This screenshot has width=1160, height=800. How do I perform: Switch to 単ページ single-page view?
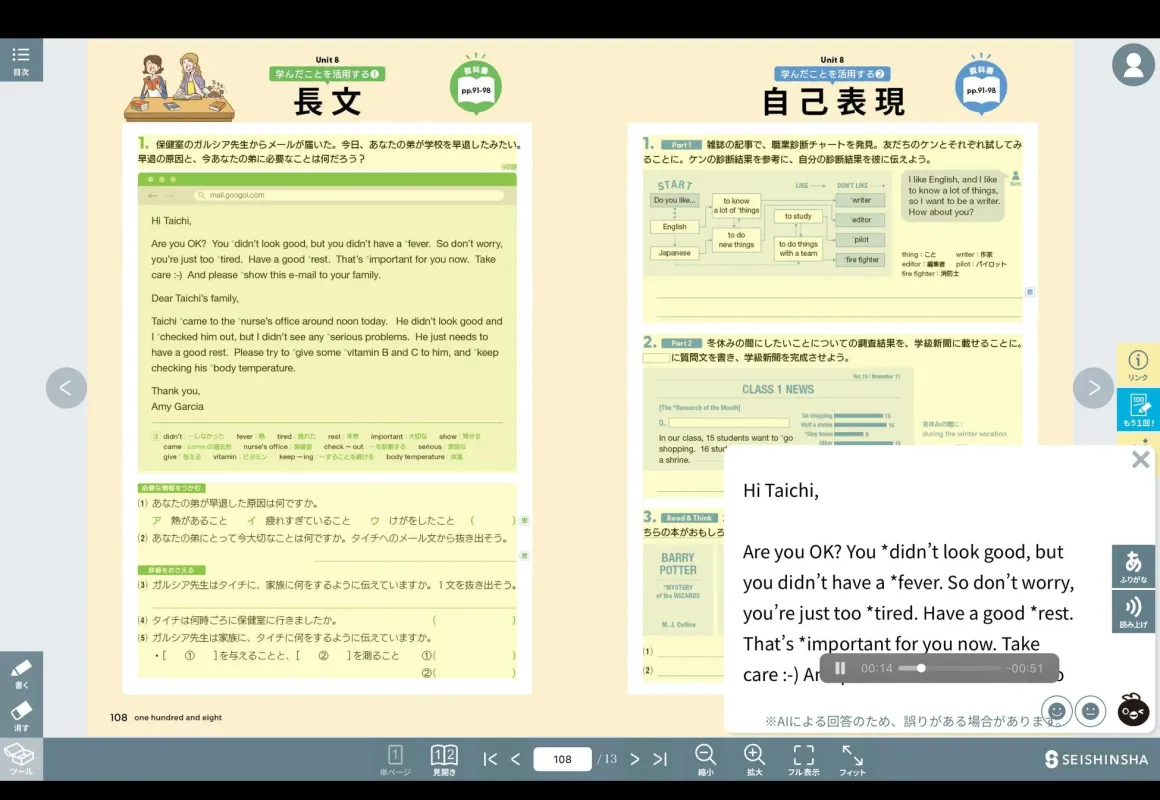tap(396, 758)
